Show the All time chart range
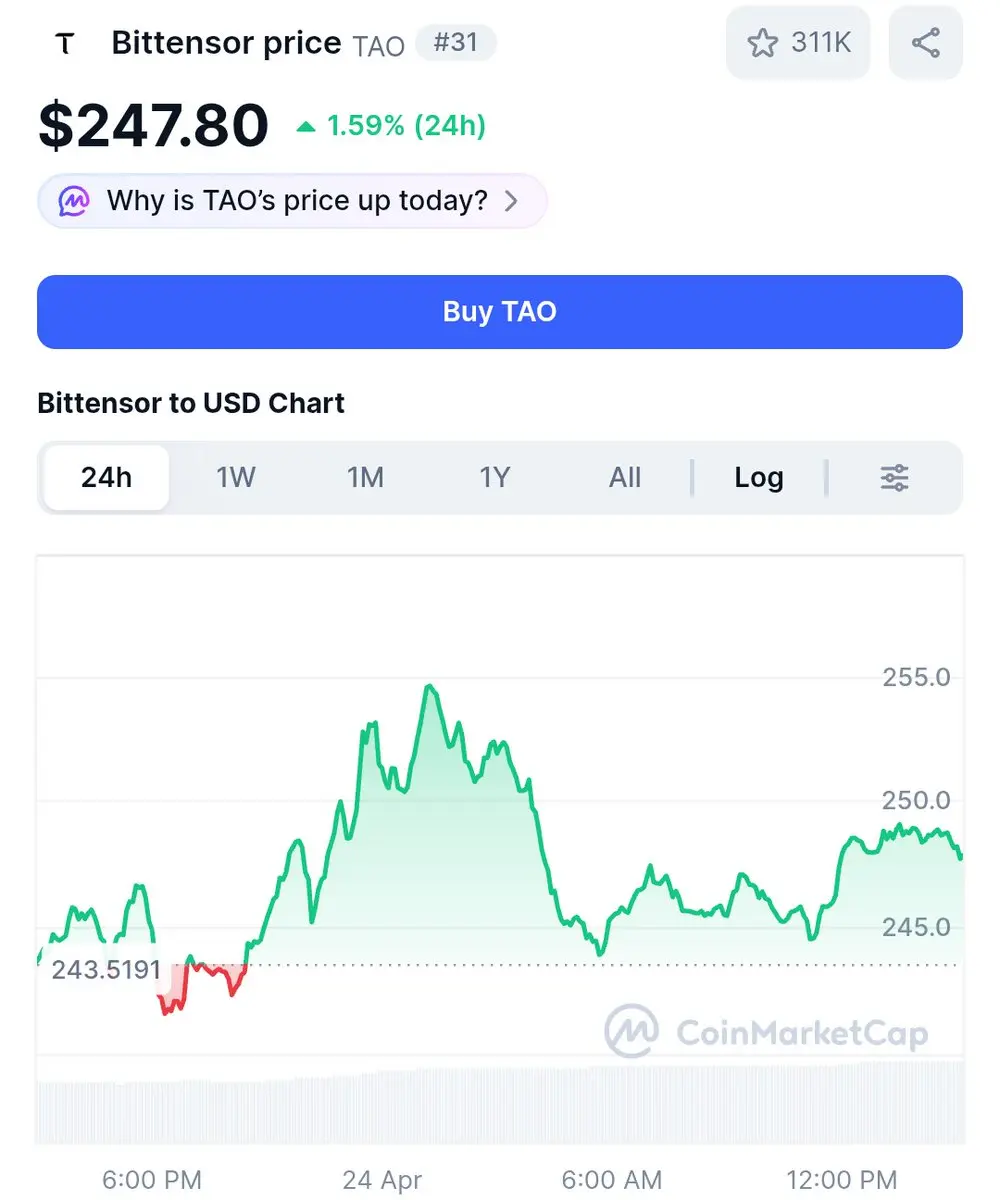 pos(625,478)
